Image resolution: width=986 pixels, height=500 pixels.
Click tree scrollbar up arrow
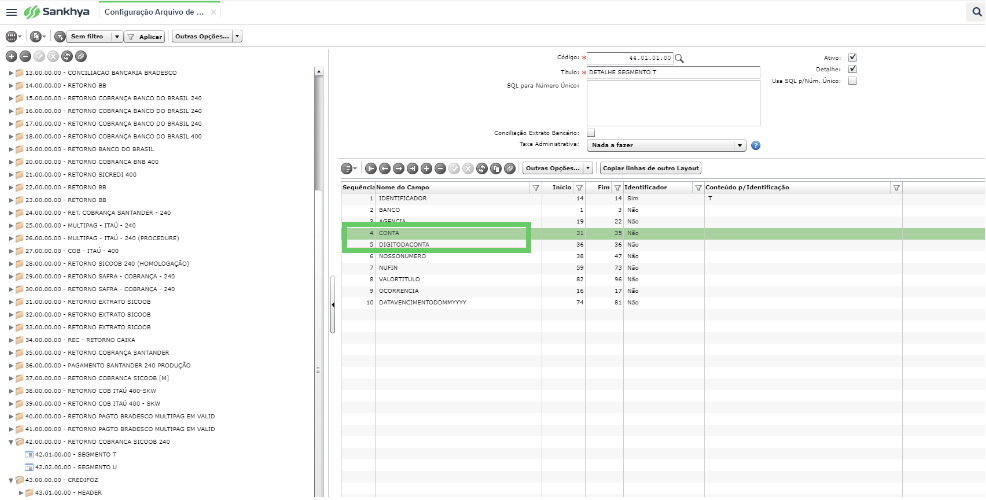point(319,72)
